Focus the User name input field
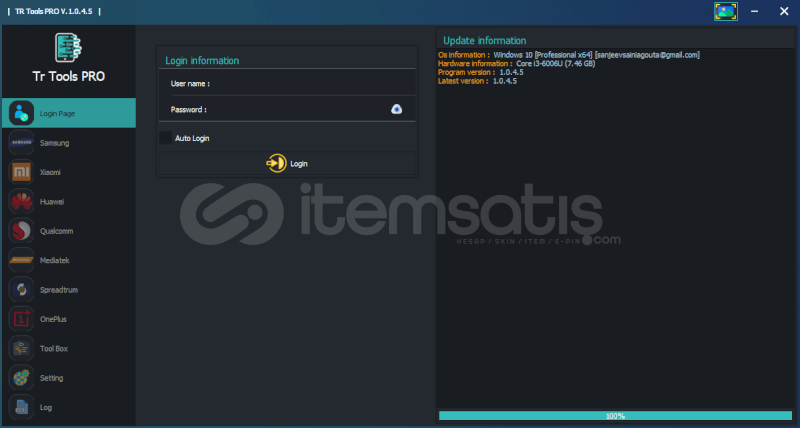The height and width of the screenshot is (428, 800). 287,83
